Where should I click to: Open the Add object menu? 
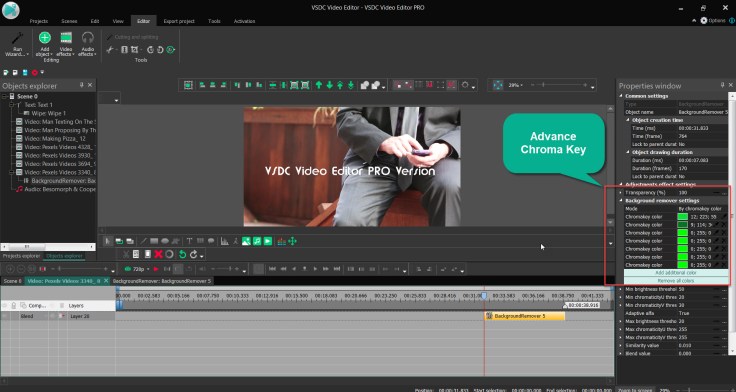(x=45, y=45)
